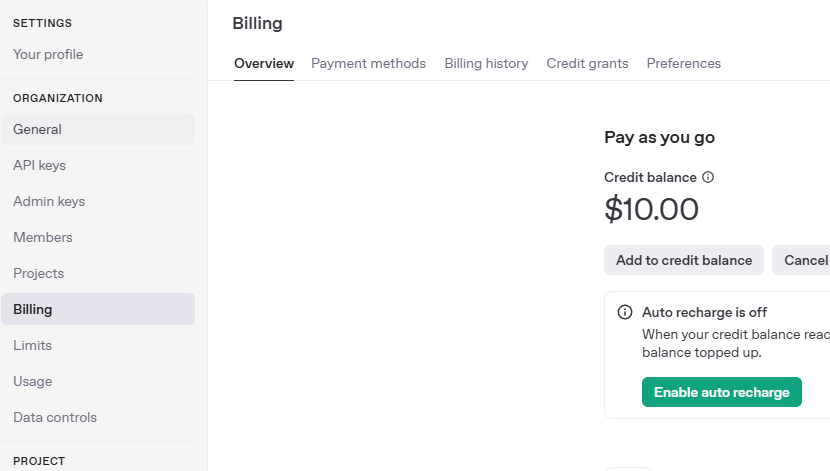Switch to the Overview tab

pos(264,63)
